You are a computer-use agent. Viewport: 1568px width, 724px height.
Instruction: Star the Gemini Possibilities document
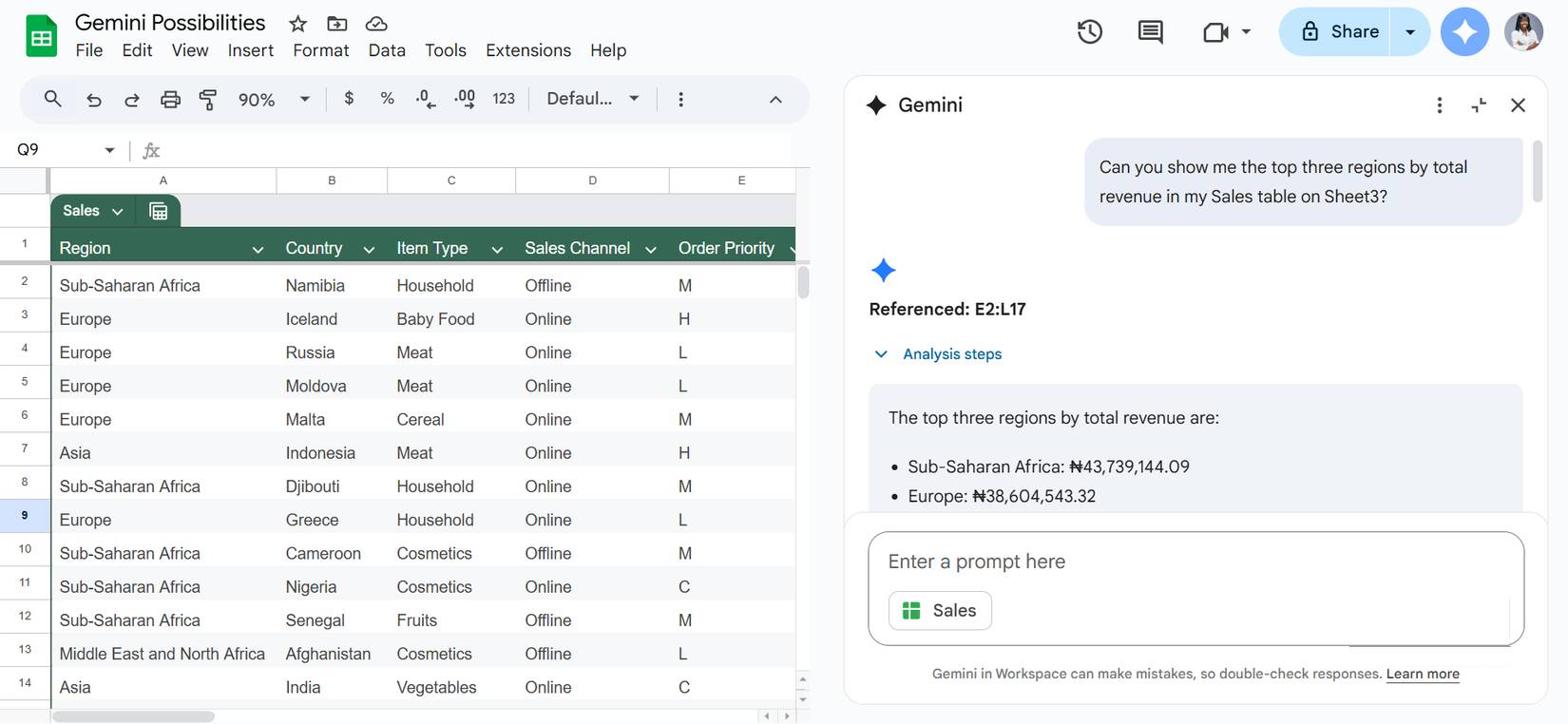tap(298, 24)
